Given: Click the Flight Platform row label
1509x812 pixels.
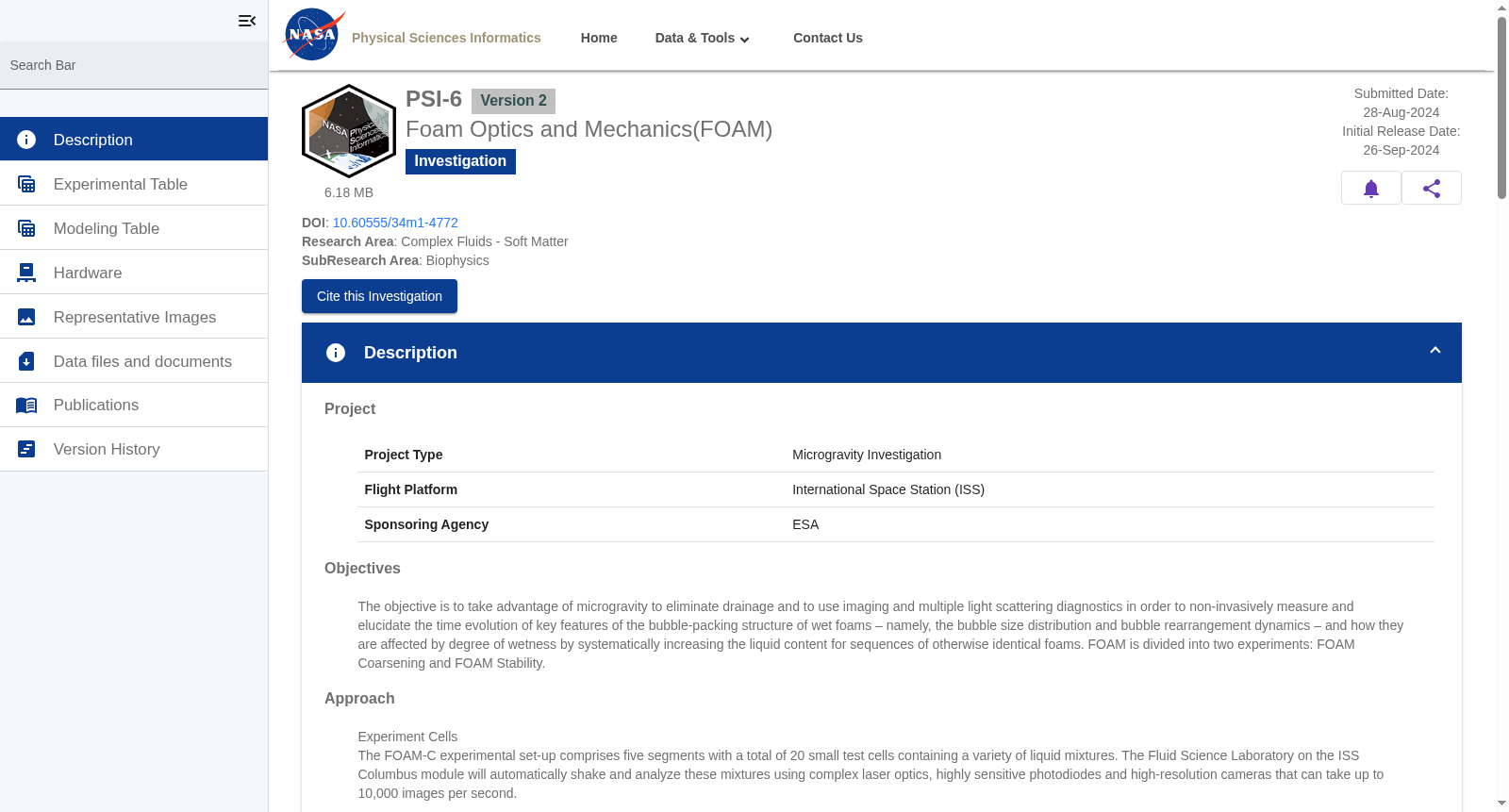Looking at the screenshot, I should (411, 489).
